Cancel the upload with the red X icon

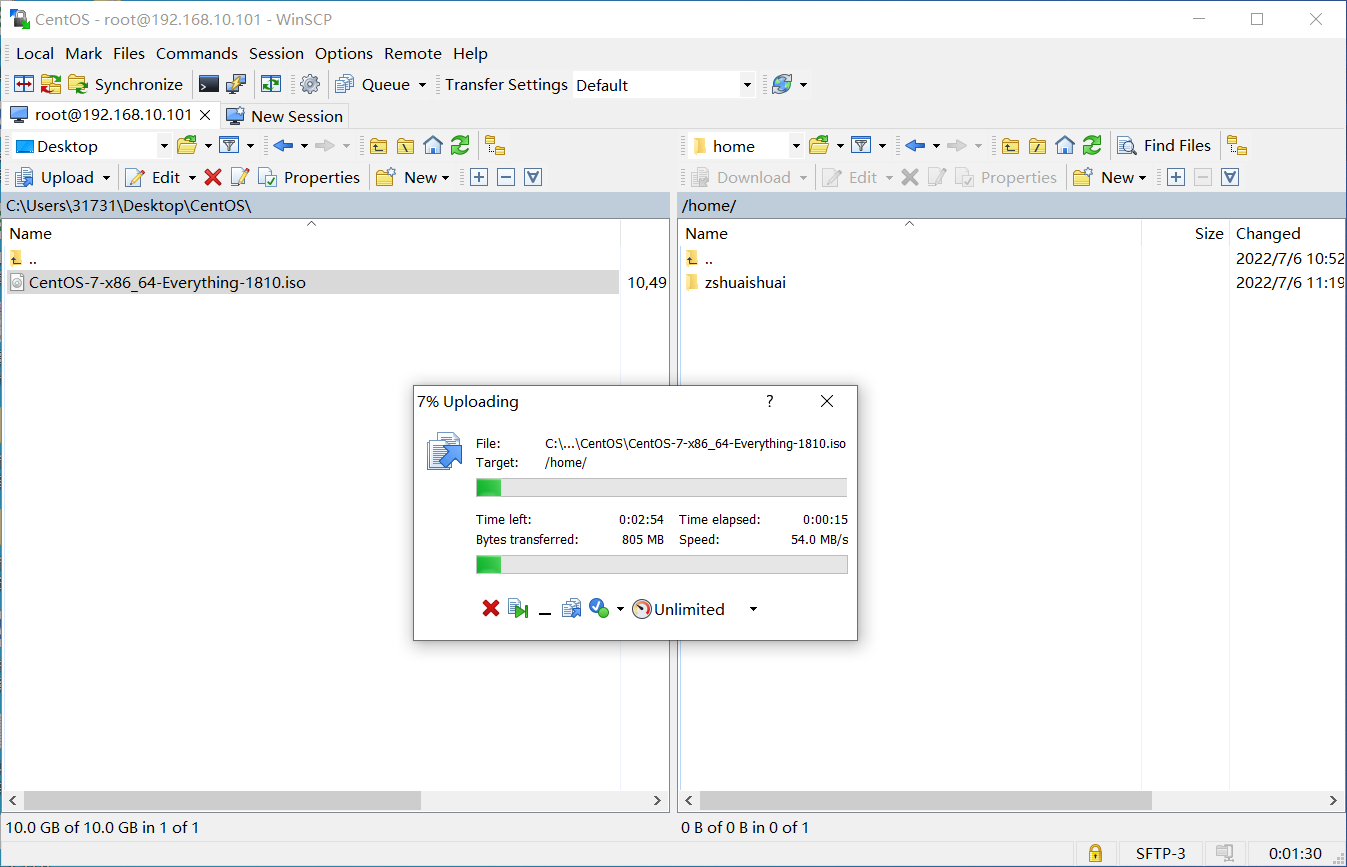pos(490,608)
